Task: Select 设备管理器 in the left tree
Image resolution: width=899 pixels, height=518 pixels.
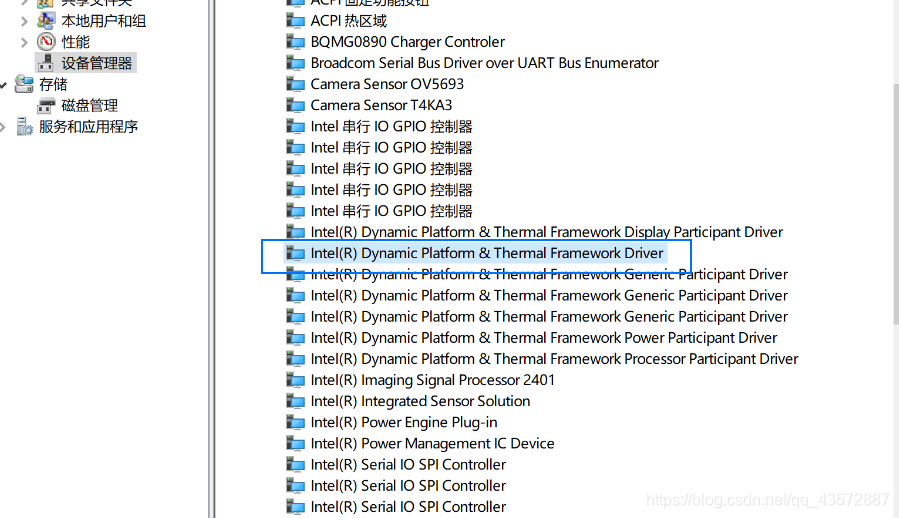Action: (97, 63)
